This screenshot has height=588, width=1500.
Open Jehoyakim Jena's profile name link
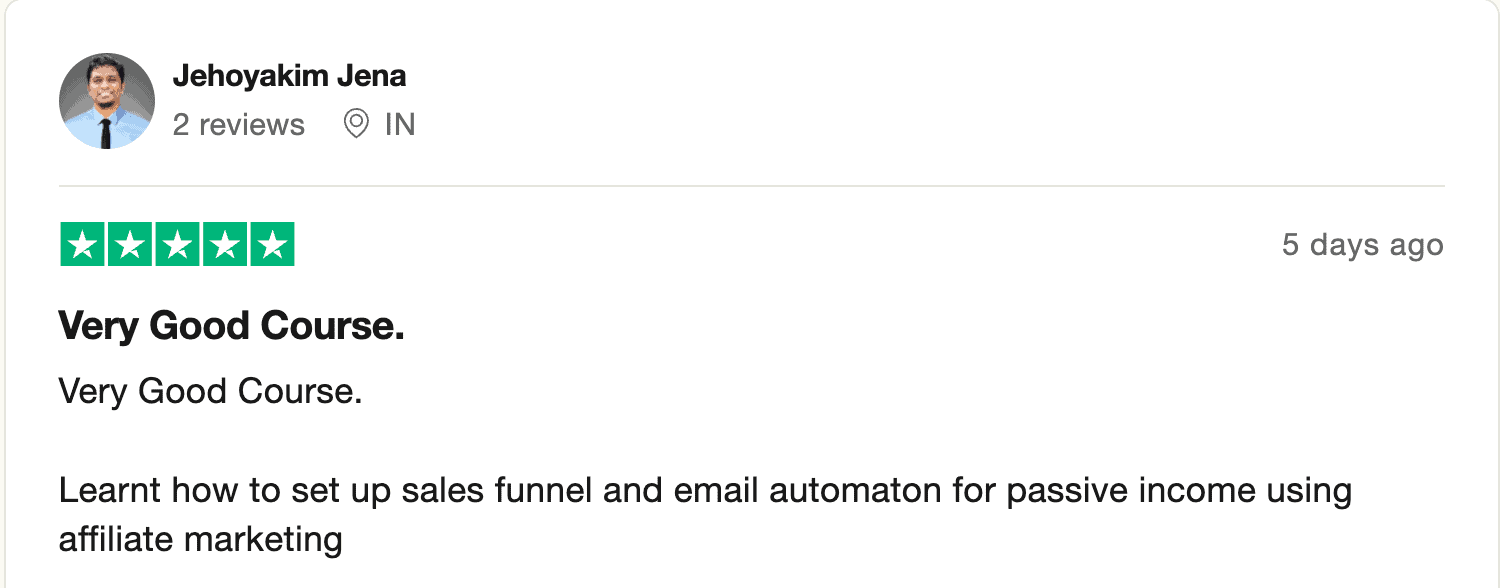(x=289, y=76)
